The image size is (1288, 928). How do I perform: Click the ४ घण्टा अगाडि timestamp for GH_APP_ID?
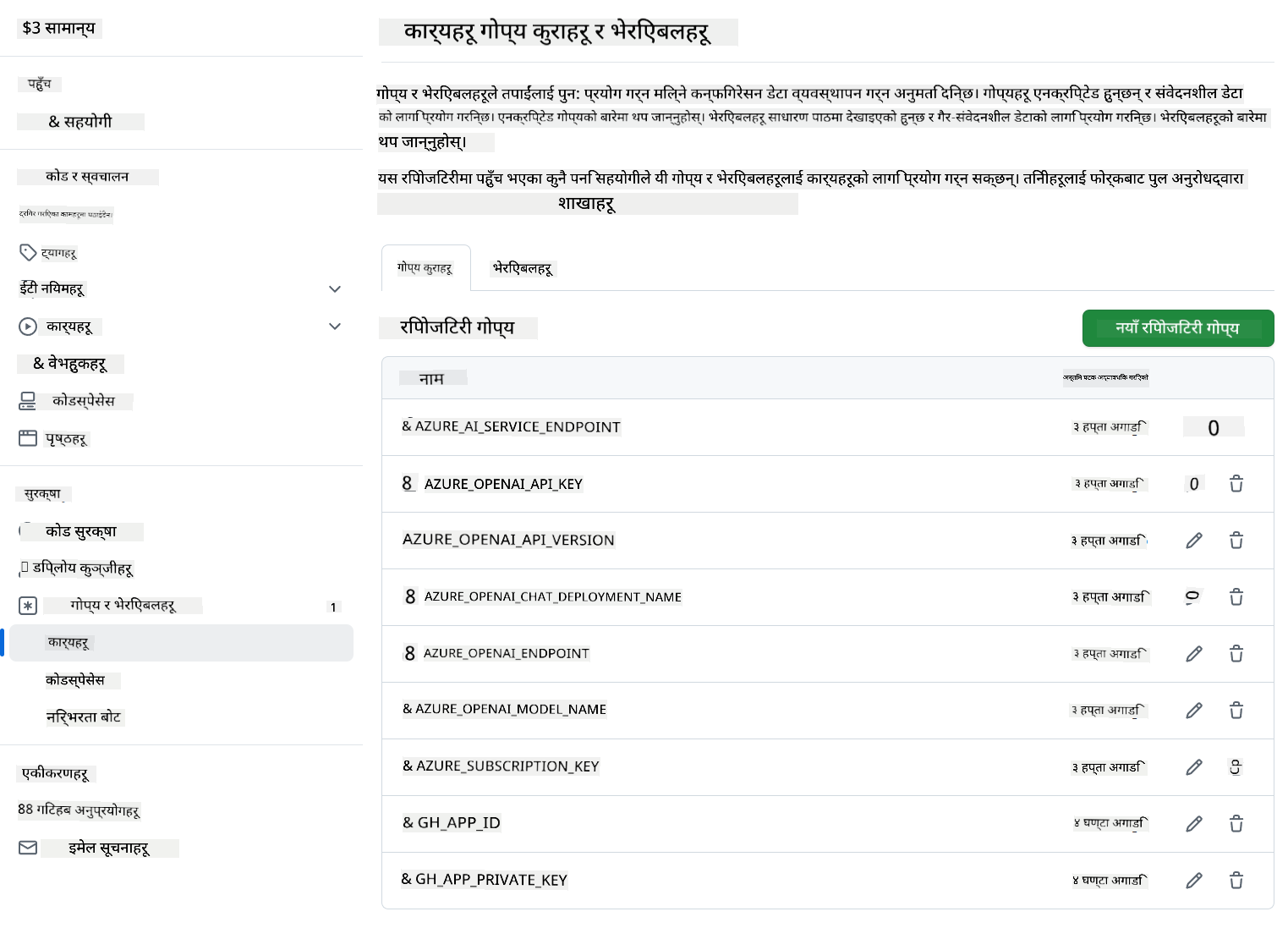(x=1110, y=823)
